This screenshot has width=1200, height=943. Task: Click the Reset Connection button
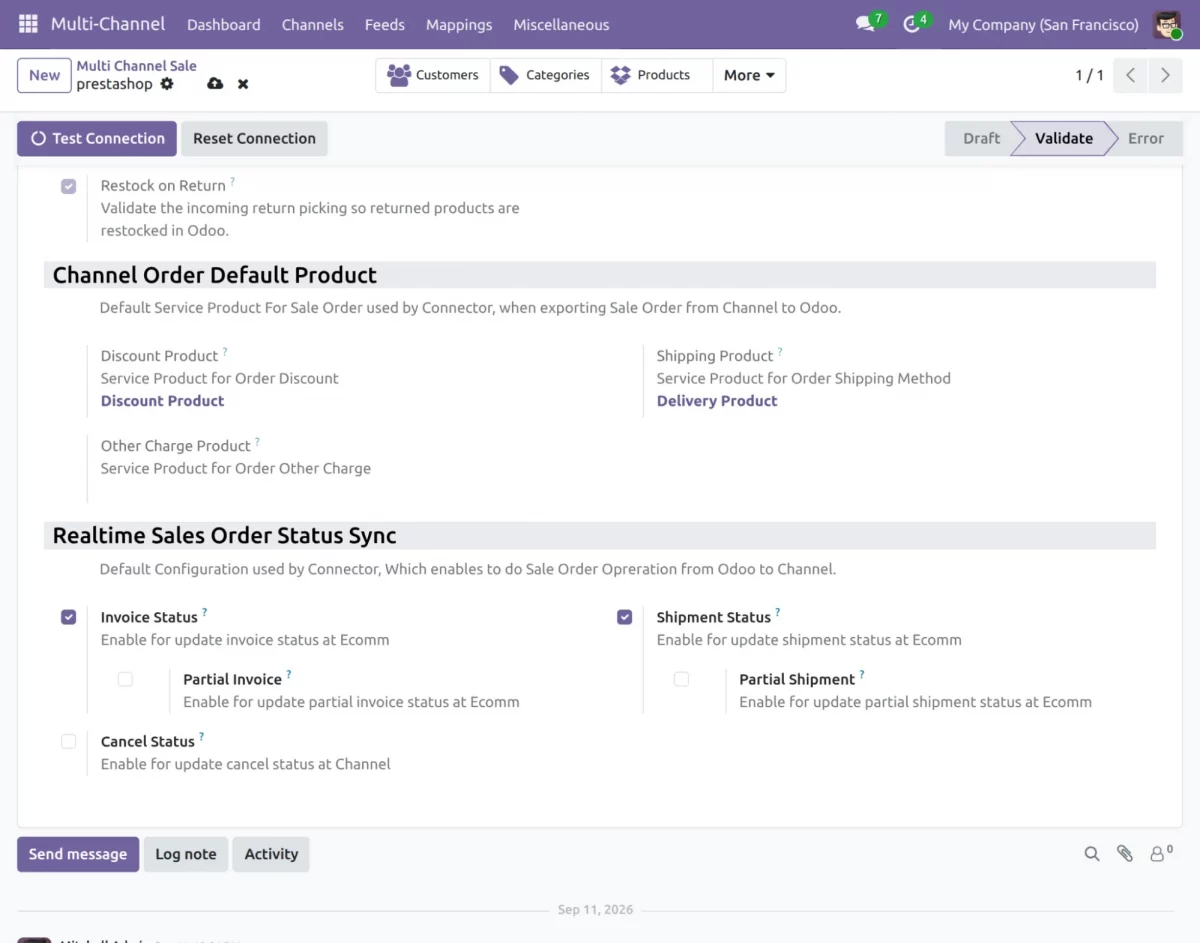tap(254, 138)
